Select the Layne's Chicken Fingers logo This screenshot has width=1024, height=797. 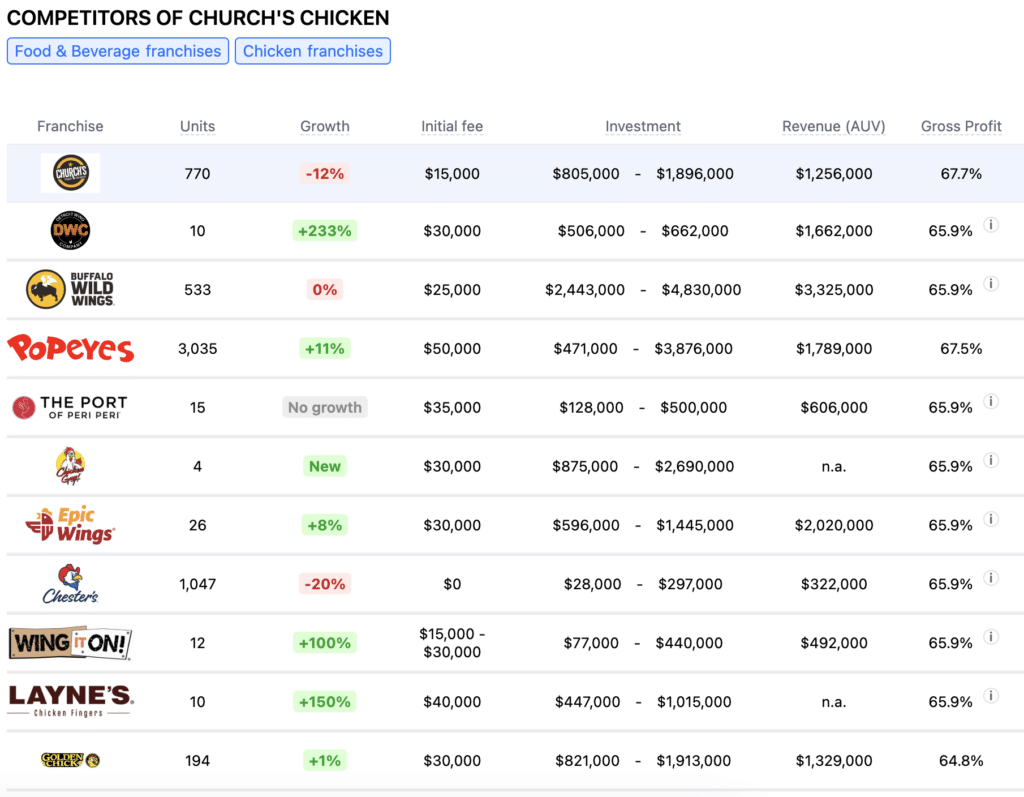coord(71,701)
